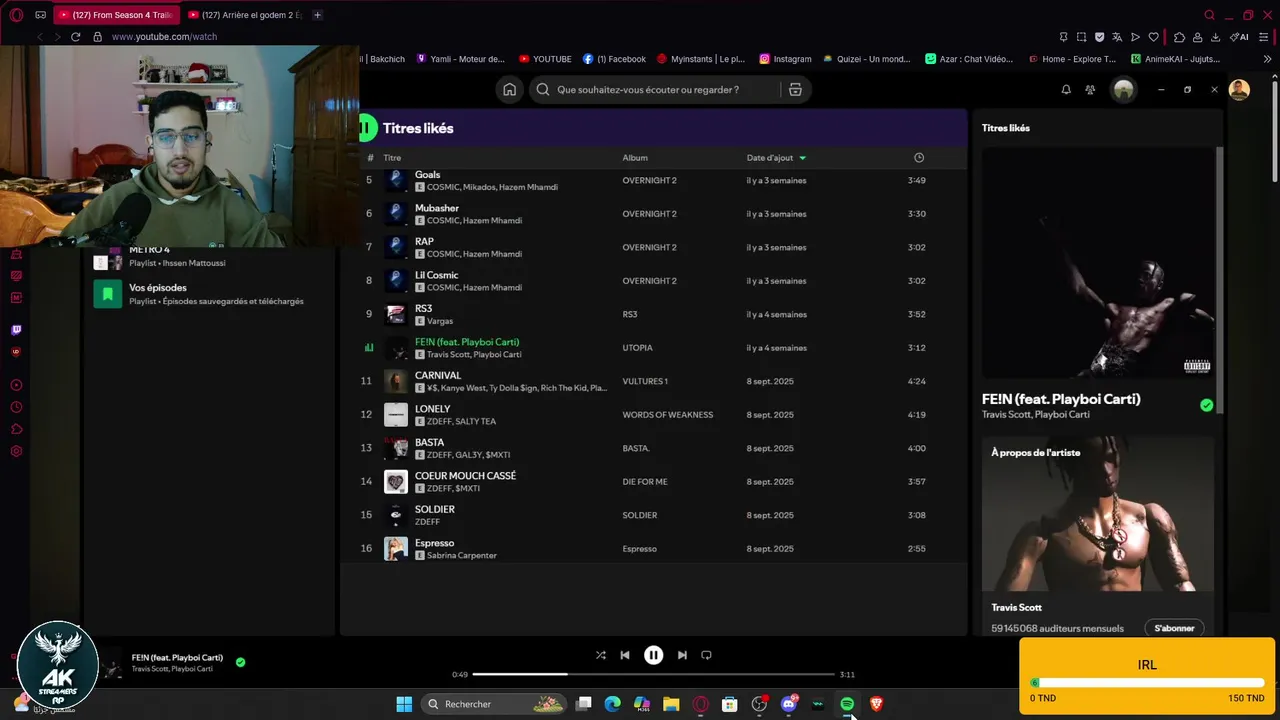Image resolution: width=1280 pixels, height=720 pixels.
Task: Click the Titre column header
Action: pyautogui.click(x=392, y=158)
